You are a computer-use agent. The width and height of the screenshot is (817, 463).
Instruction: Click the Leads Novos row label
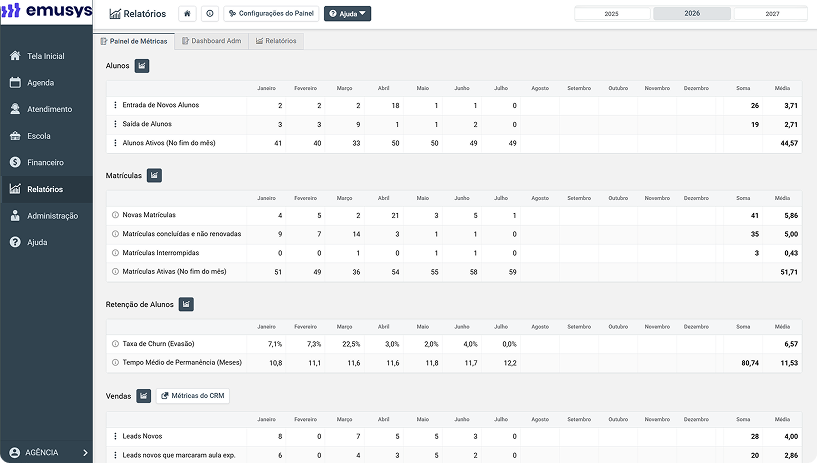(x=142, y=436)
